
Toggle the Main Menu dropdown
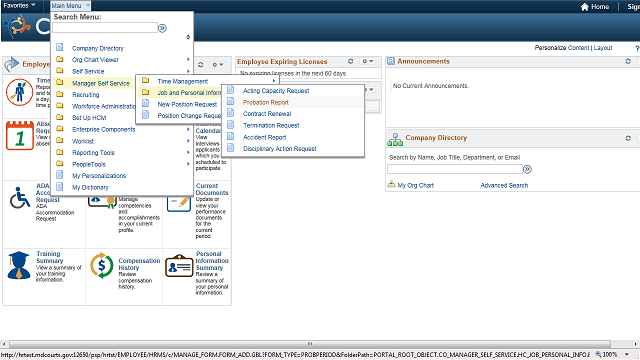click(x=70, y=6)
